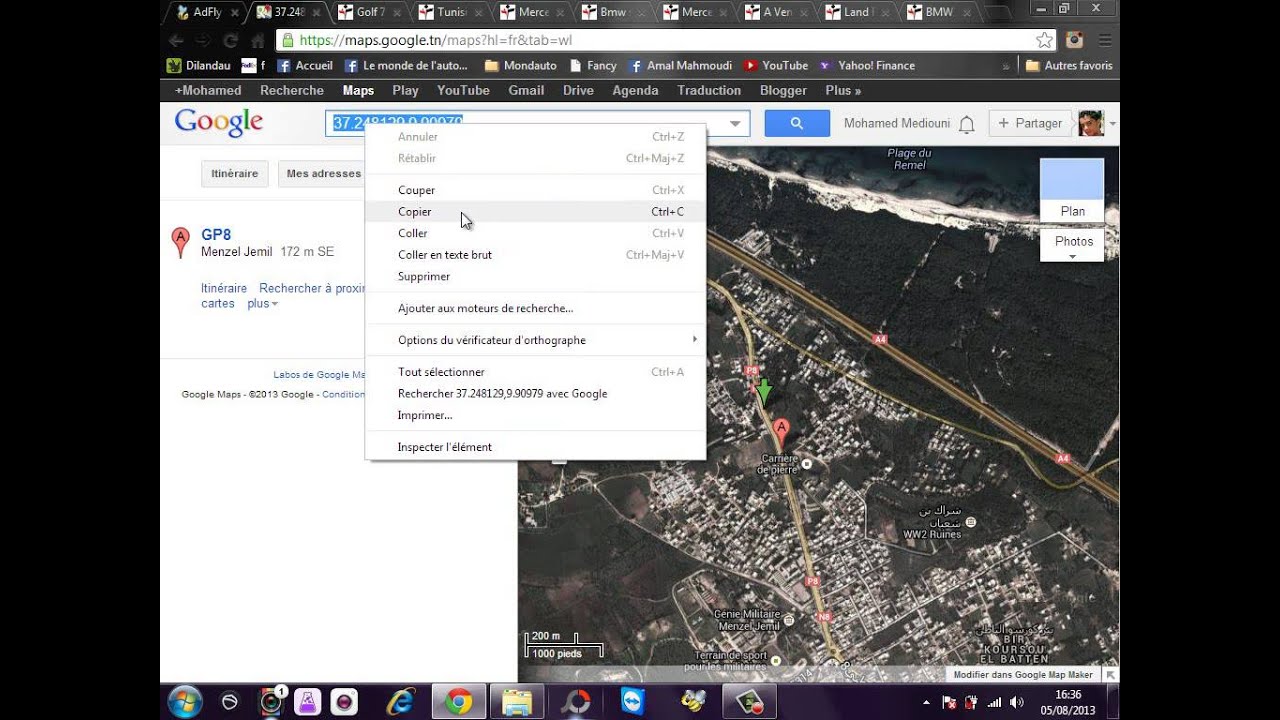Open the Dilandau bookmark
Image resolution: width=1280 pixels, height=720 pixels.
point(199,66)
